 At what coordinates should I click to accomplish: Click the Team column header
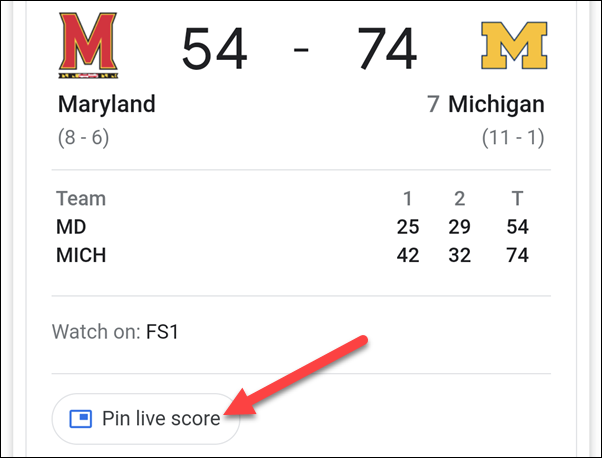[81, 198]
